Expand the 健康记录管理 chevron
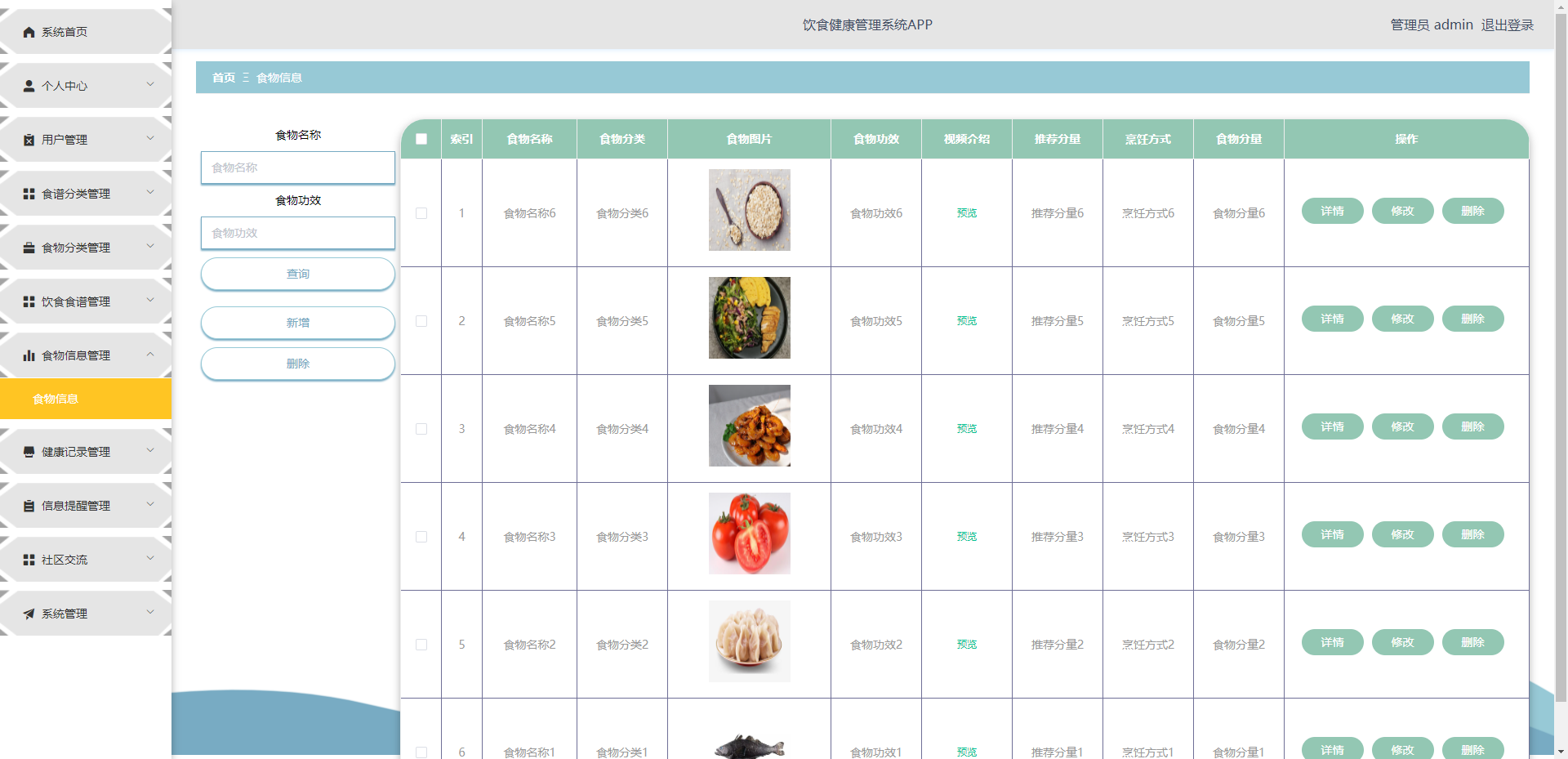1568x759 pixels. [x=150, y=450]
